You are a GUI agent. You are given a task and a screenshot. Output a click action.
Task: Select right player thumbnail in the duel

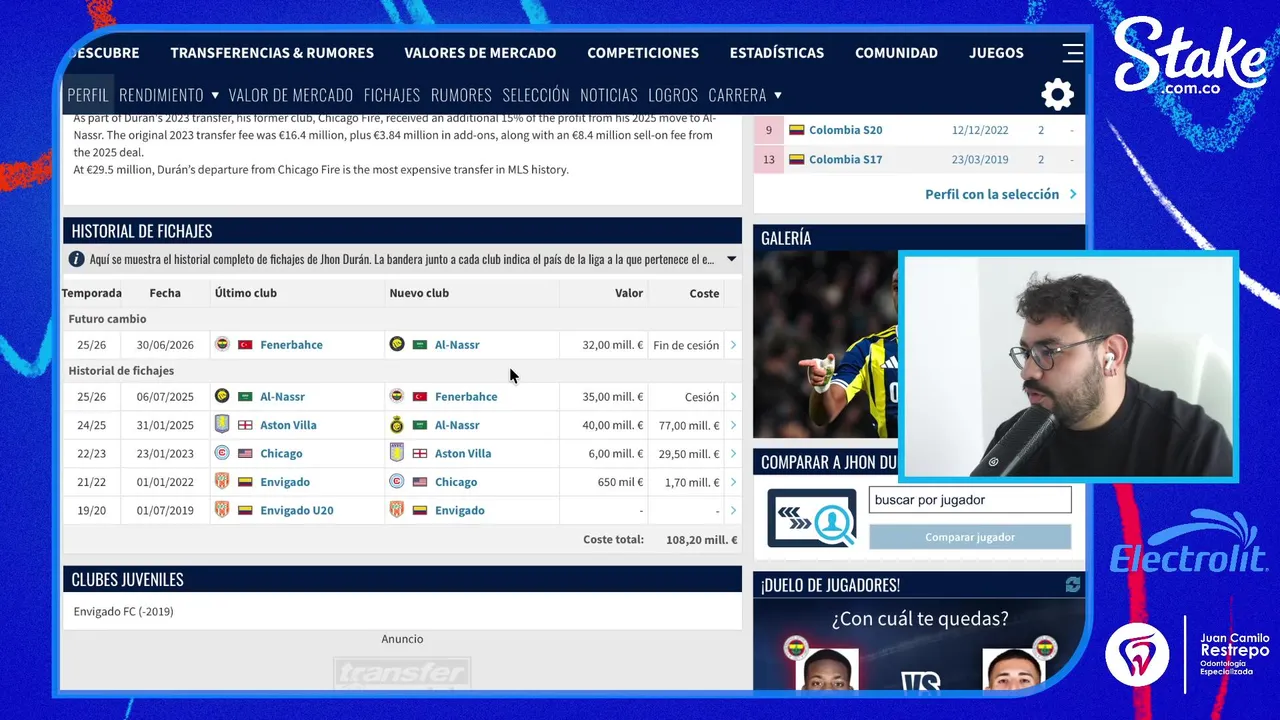pyautogui.click(x=1013, y=669)
